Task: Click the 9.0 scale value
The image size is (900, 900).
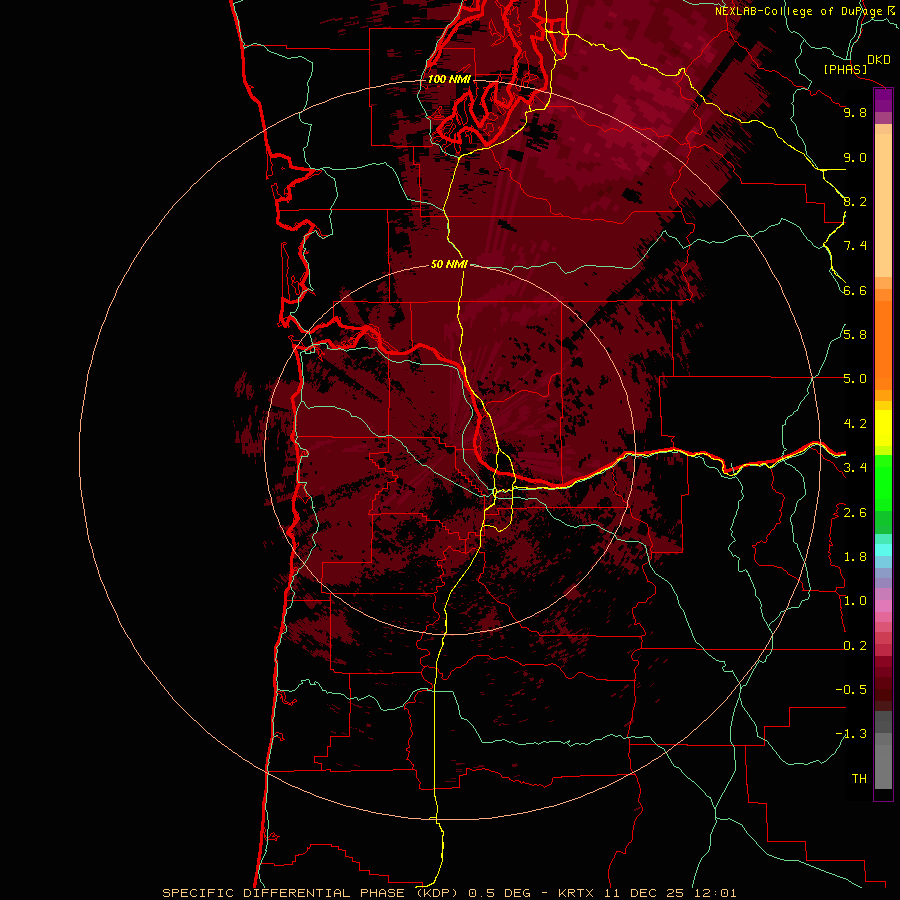Action: 855,157
